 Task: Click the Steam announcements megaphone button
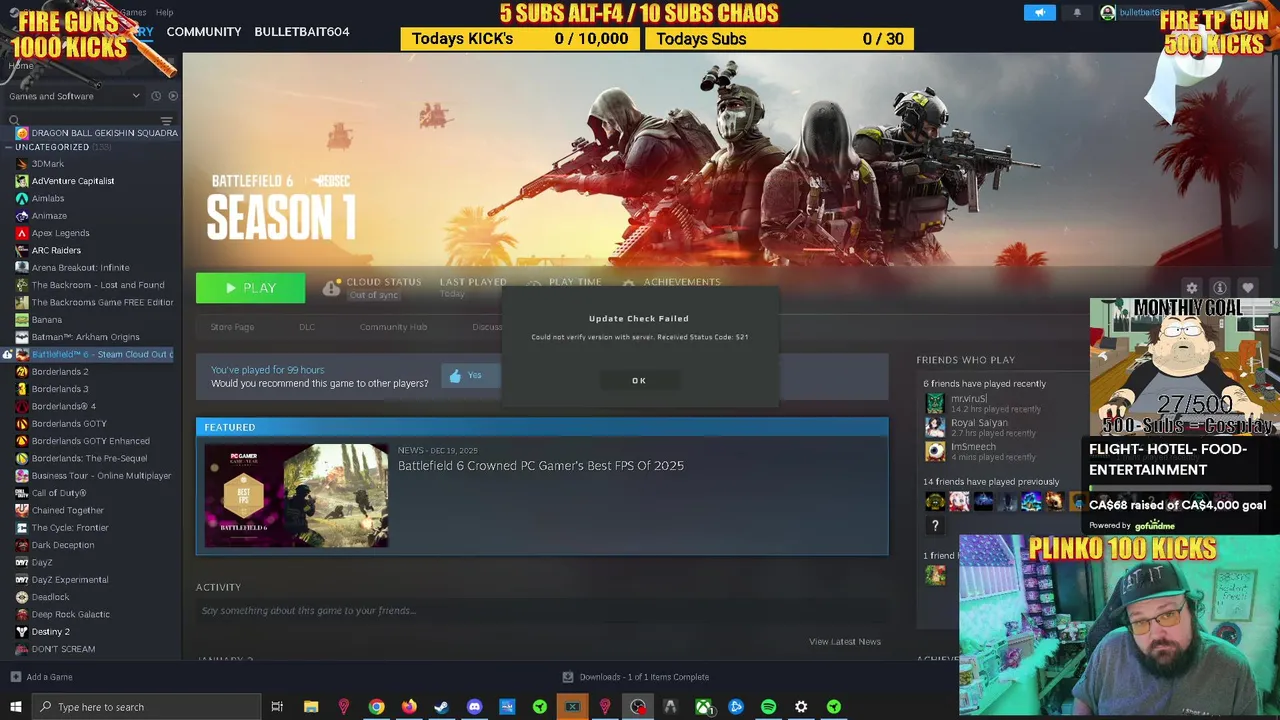click(1039, 13)
